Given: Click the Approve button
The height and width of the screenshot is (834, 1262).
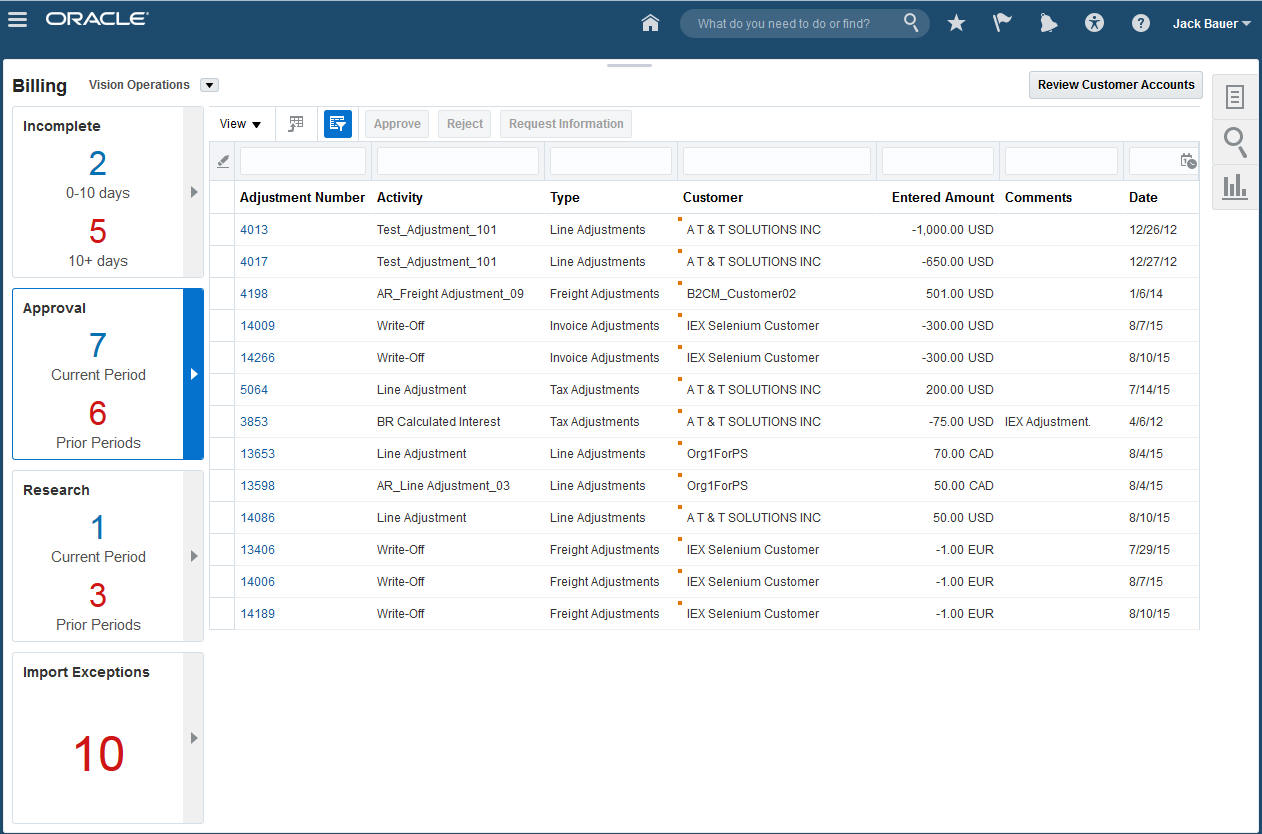Looking at the screenshot, I should (x=397, y=124).
